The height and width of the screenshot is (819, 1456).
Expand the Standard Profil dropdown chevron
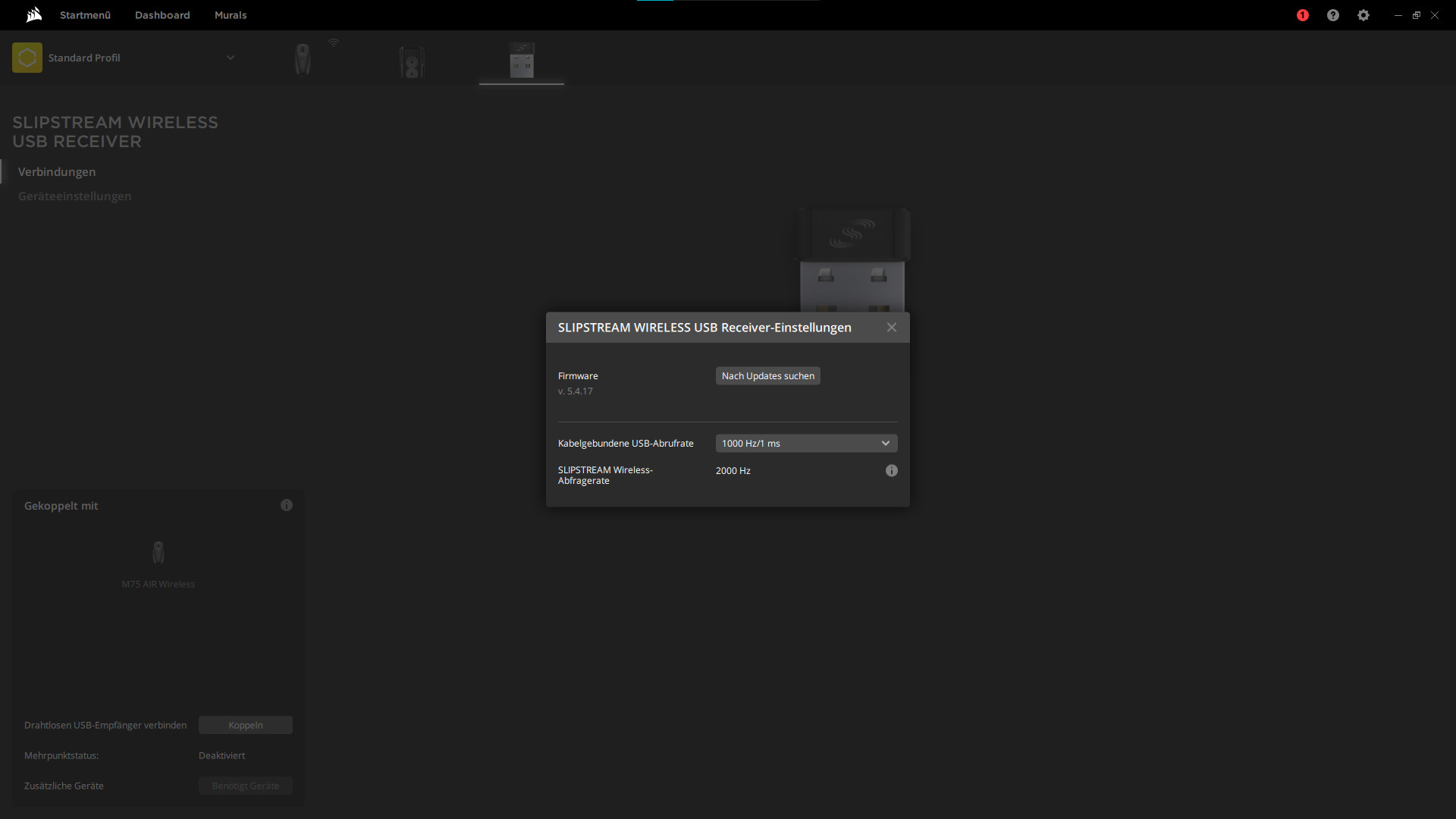(x=231, y=58)
